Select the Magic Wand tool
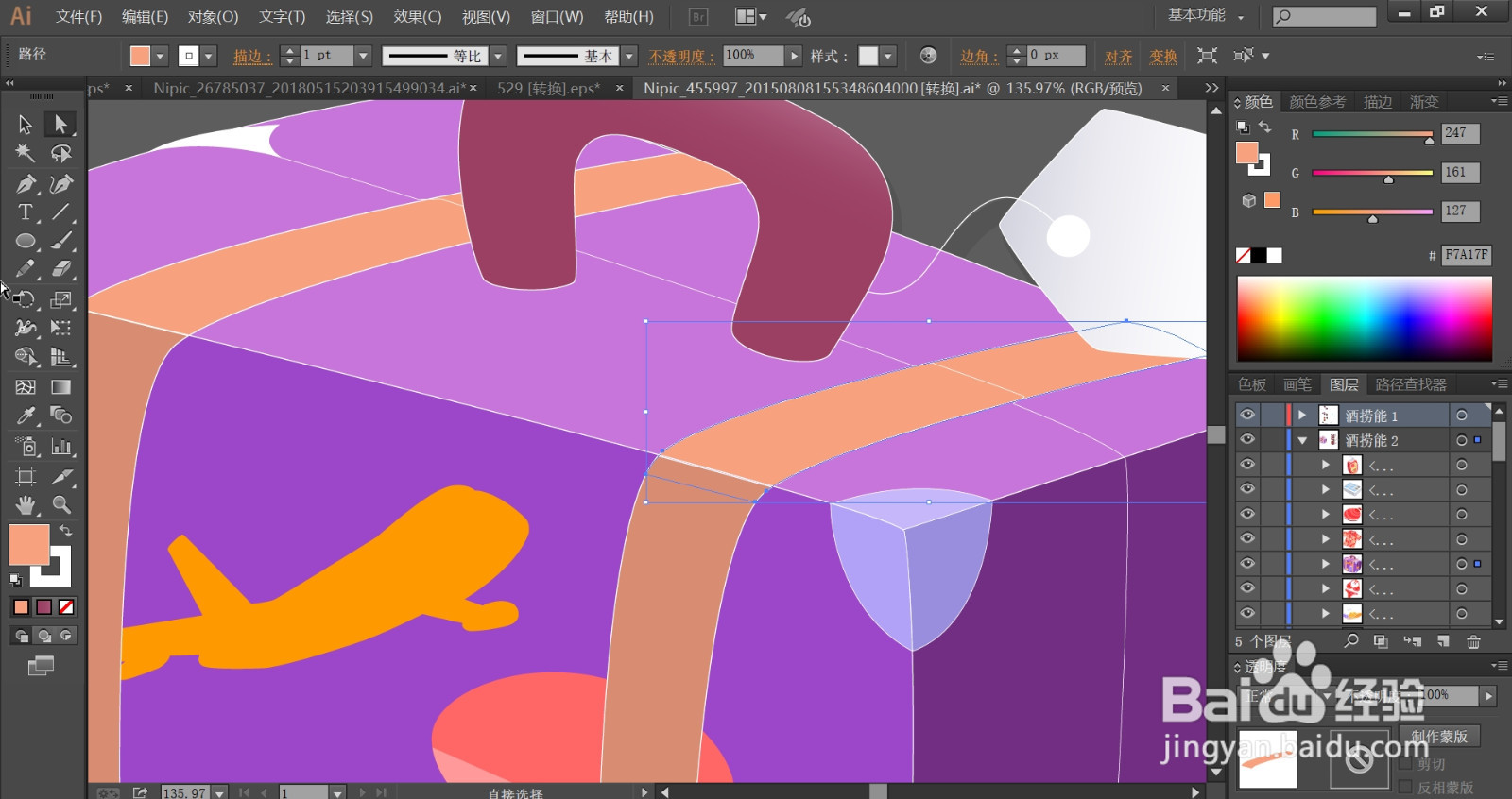Screen dimensions: 1512x799 26,153
